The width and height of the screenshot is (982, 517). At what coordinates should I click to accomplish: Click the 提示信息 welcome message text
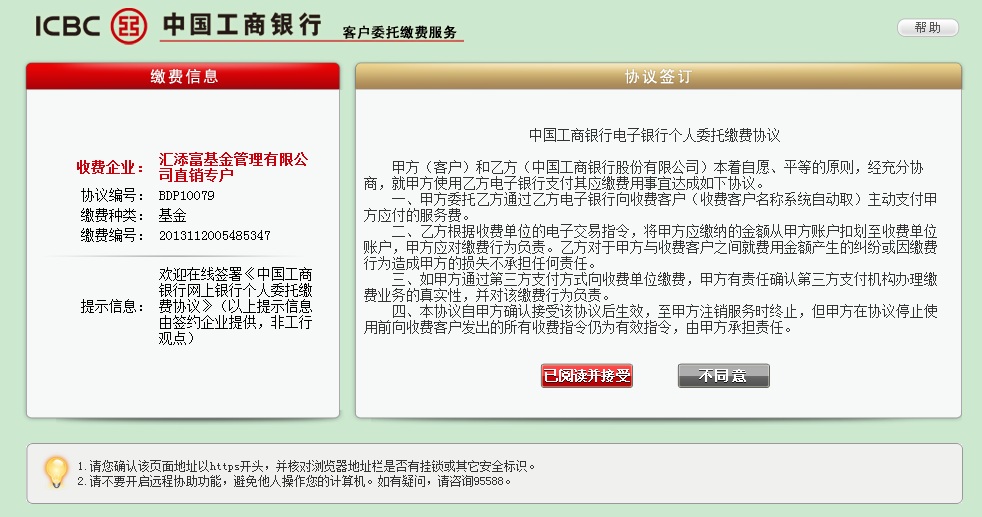coord(235,305)
